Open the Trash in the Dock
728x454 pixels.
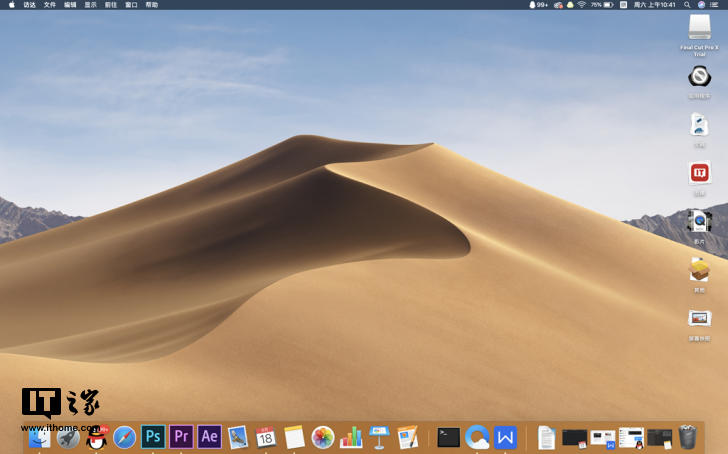coord(688,437)
